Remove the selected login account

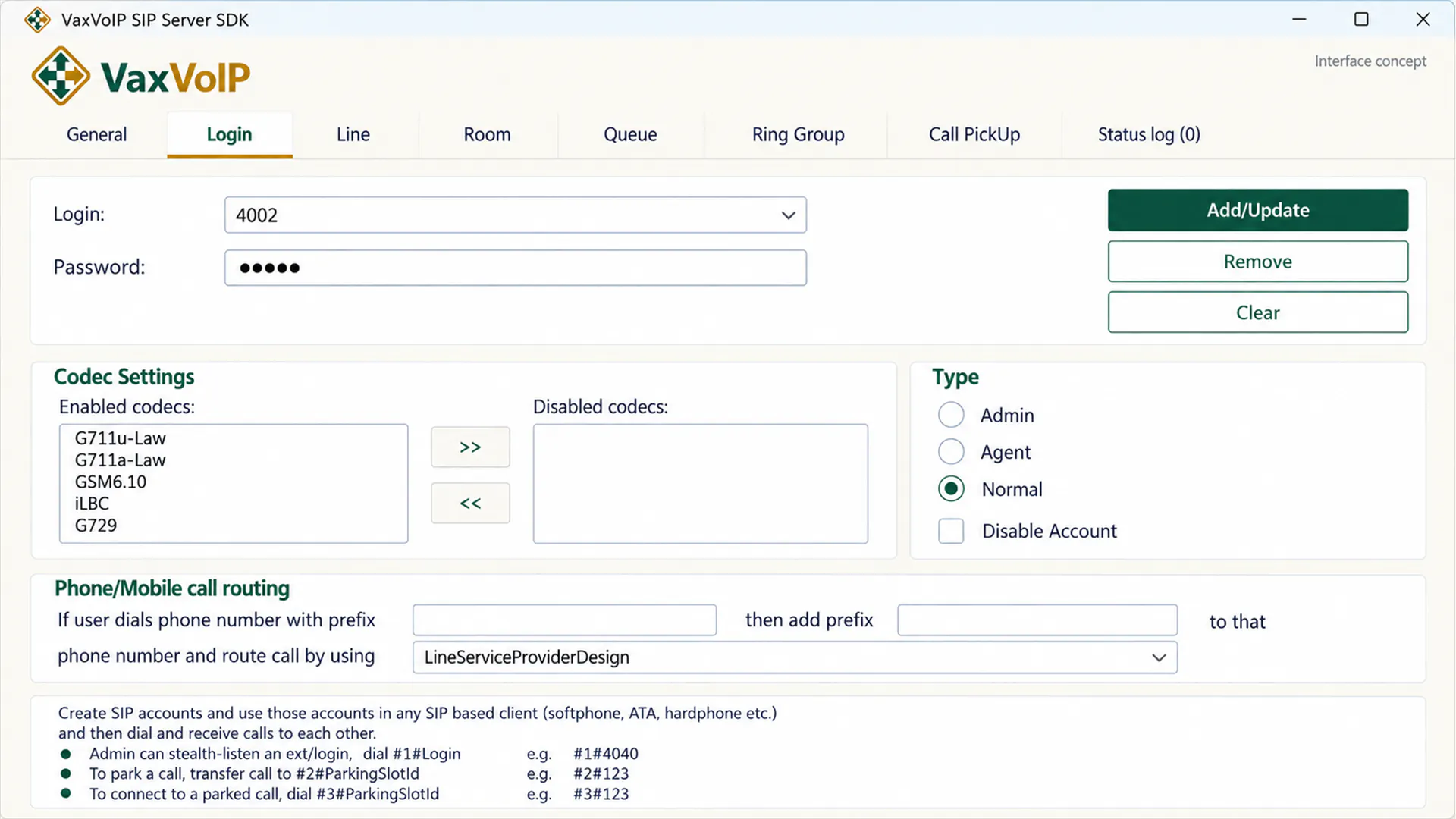pyautogui.click(x=1258, y=262)
